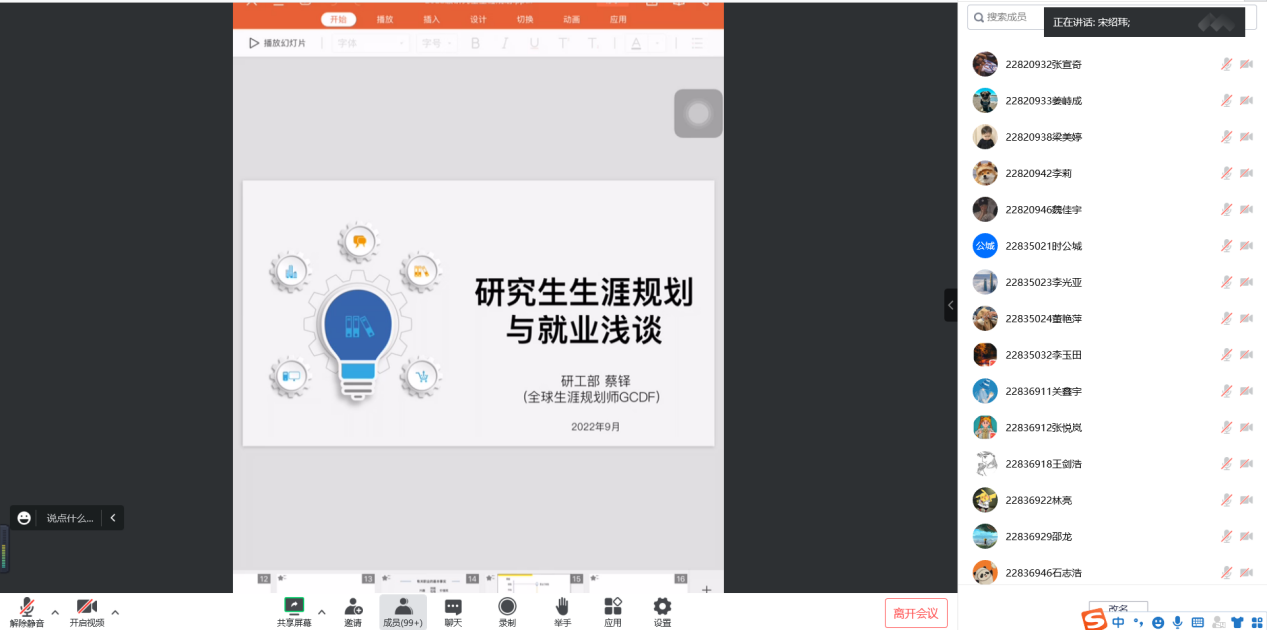Viewport: 1267px width, 630px height.
Task: Raise hand using the 举手 icon
Action: click(562, 606)
